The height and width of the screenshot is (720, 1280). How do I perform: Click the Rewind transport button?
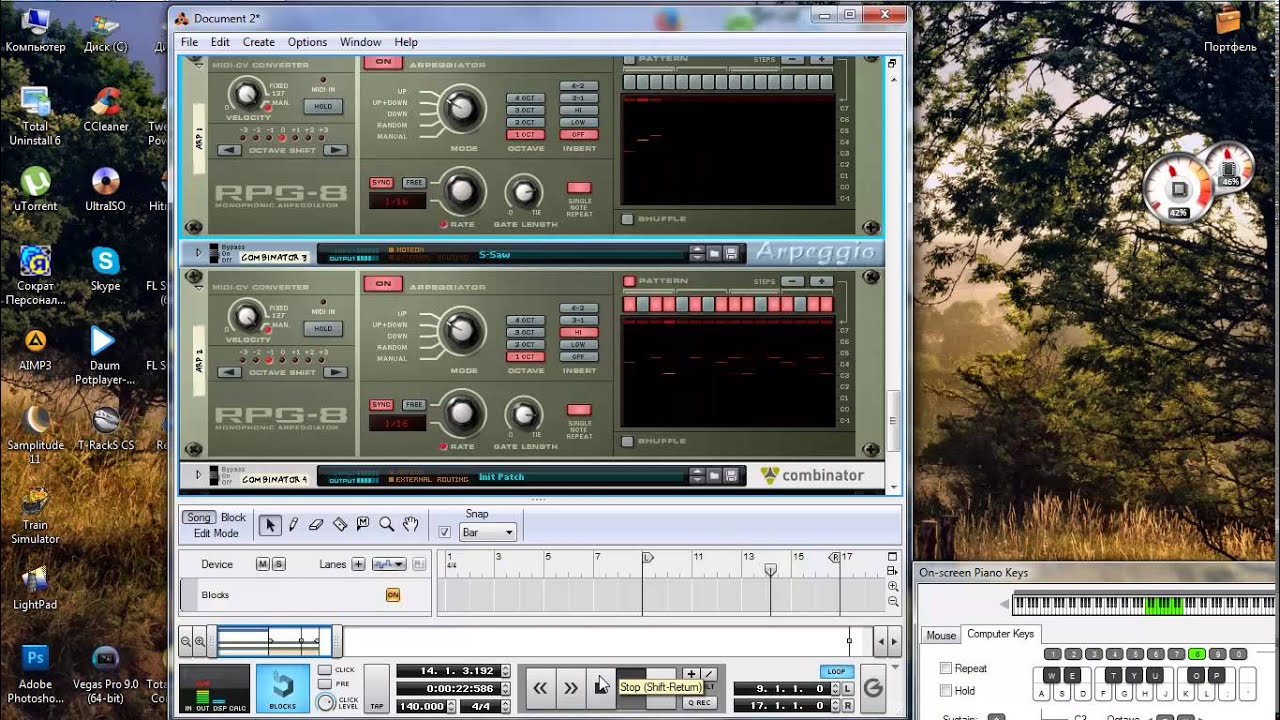point(540,687)
